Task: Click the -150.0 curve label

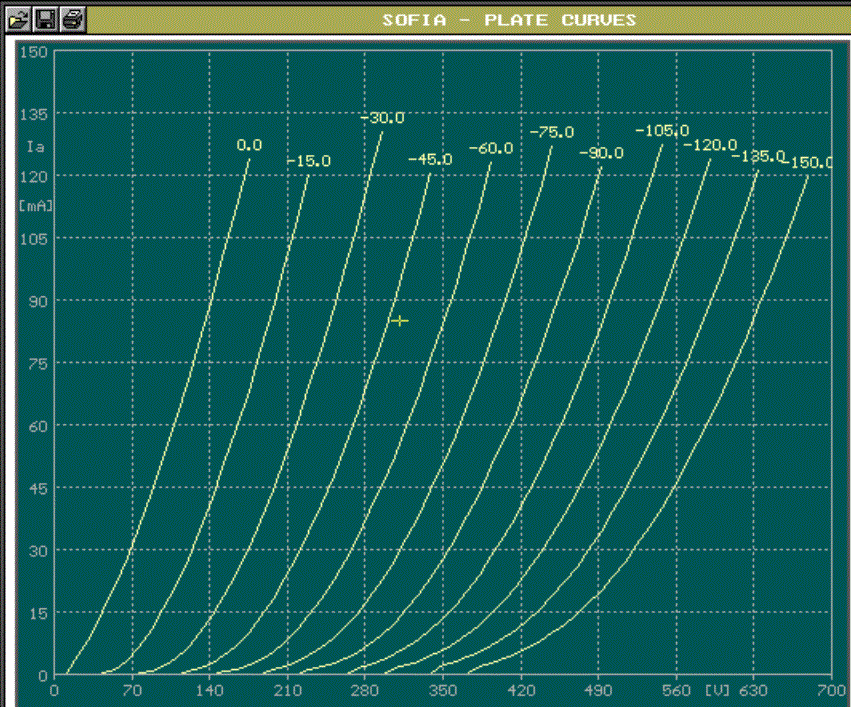Action: (810, 163)
